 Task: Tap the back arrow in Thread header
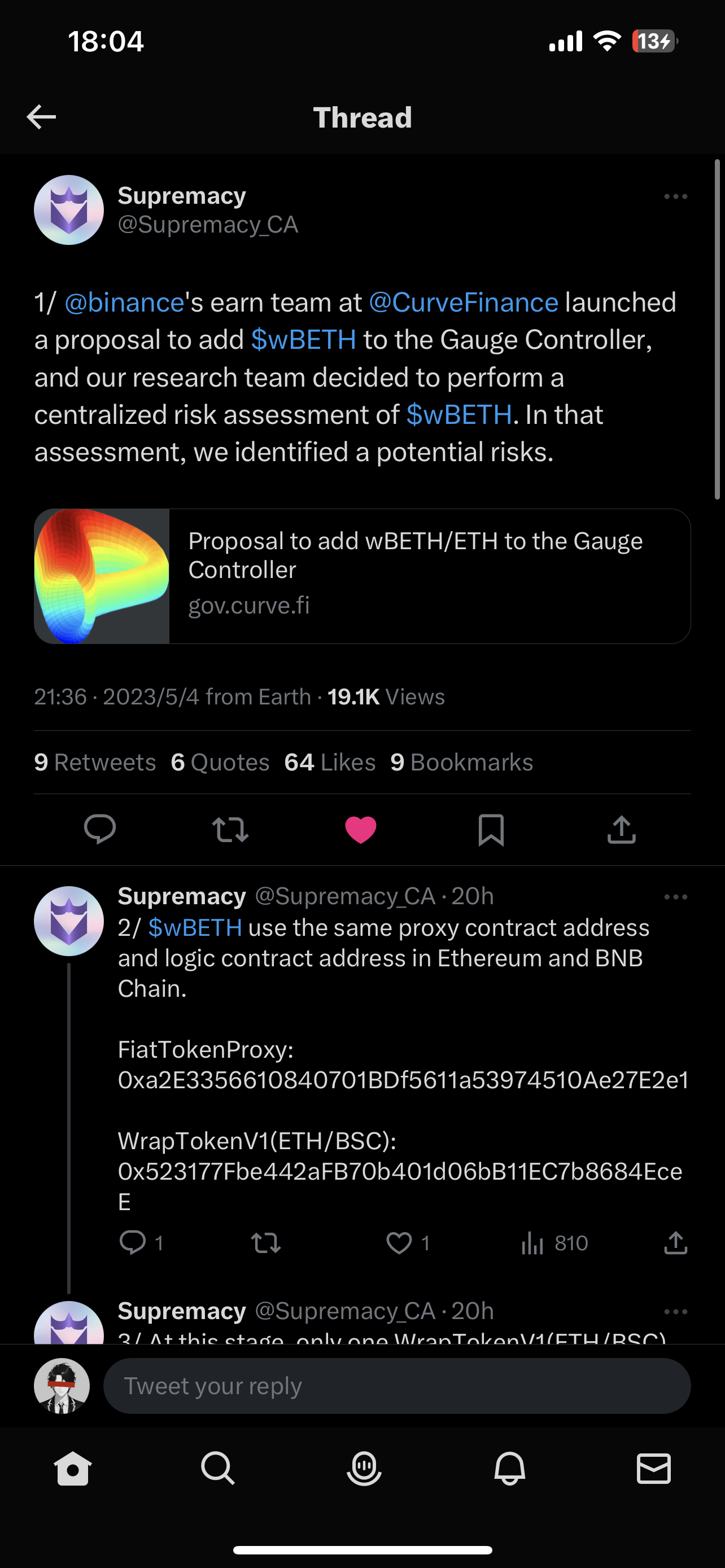(x=41, y=117)
